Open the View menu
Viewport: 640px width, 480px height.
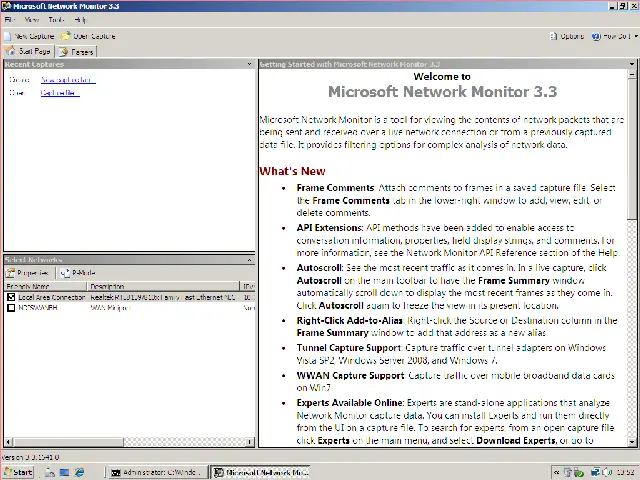point(31,20)
